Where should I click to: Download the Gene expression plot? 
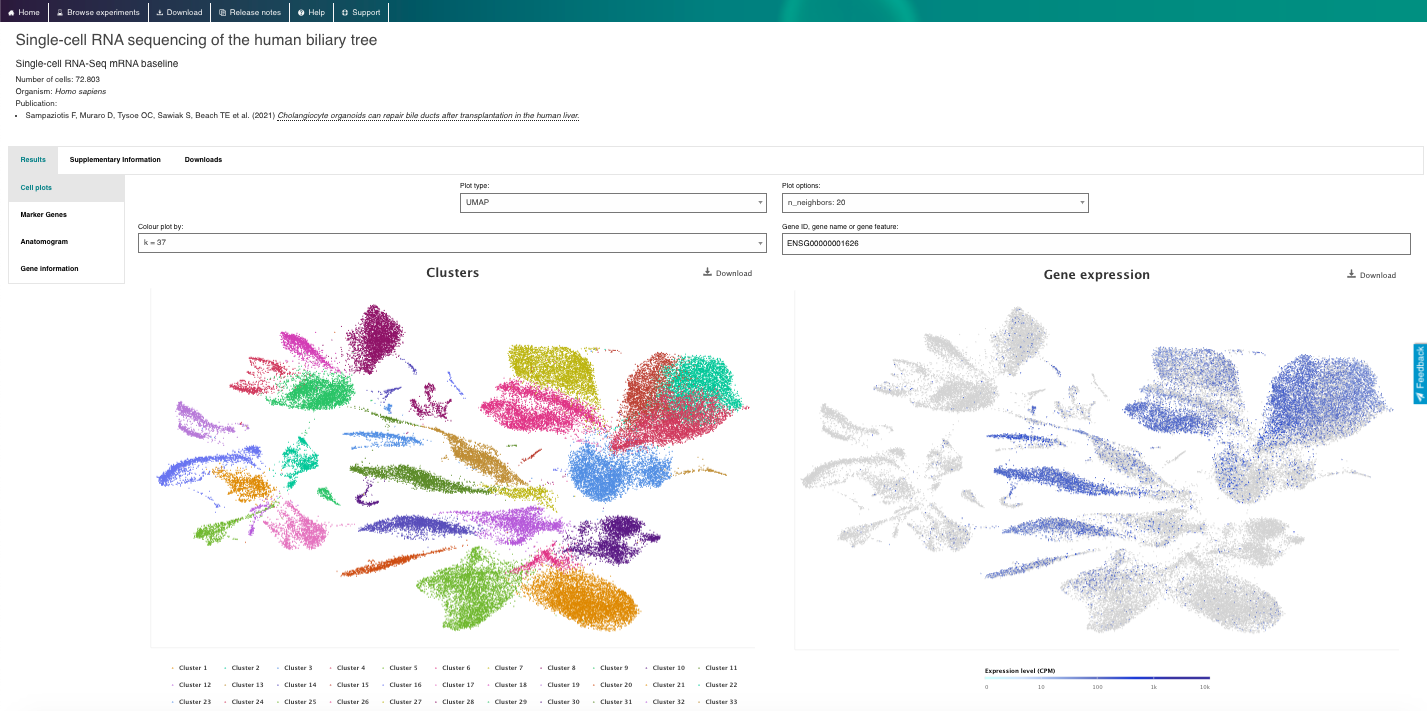[1371, 275]
